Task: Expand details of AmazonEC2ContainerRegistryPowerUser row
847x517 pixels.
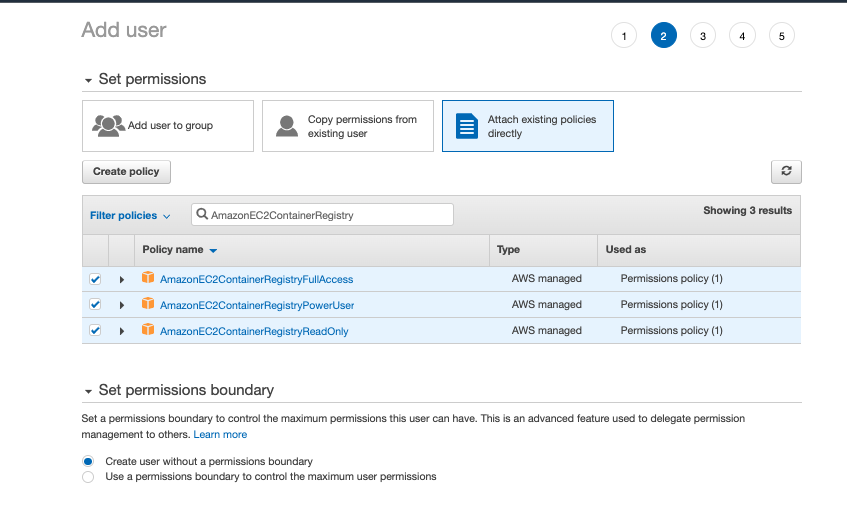Action: 122,305
